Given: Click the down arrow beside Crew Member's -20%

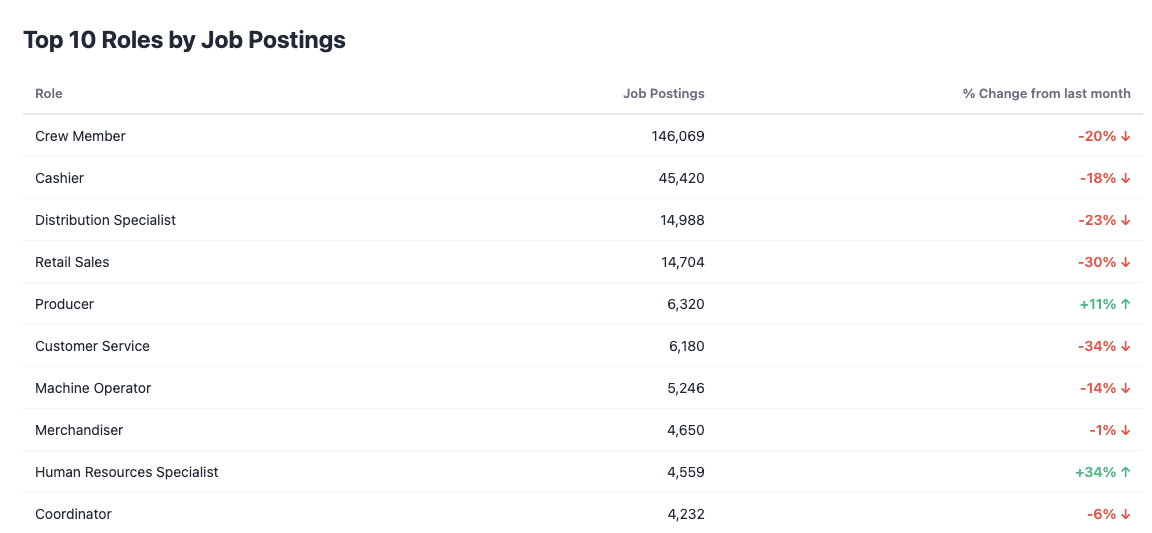Looking at the screenshot, I should tap(1126, 136).
